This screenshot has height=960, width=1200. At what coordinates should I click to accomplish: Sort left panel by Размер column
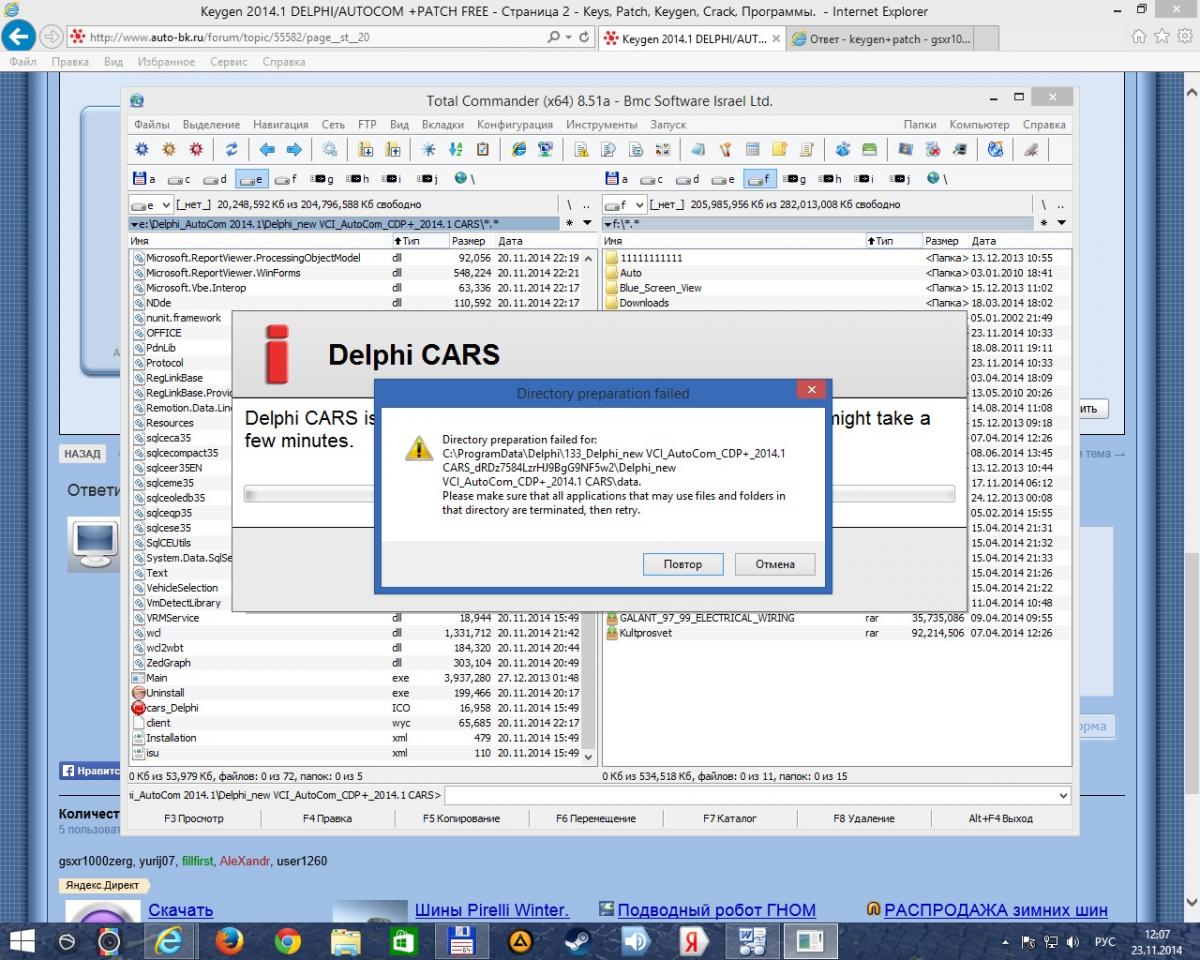click(x=468, y=241)
